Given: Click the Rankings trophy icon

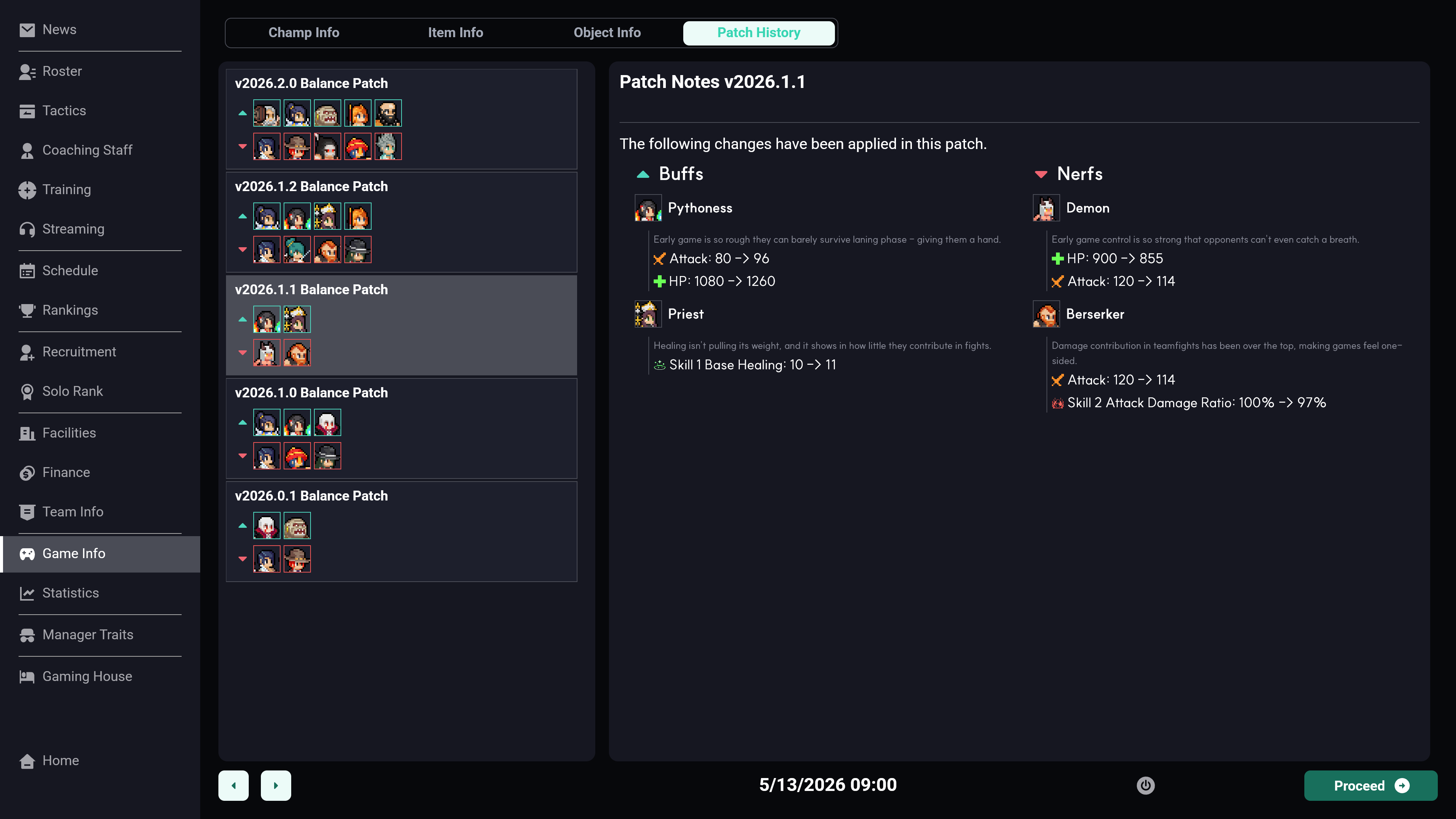Looking at the screenshot, I should coord(27,310).
